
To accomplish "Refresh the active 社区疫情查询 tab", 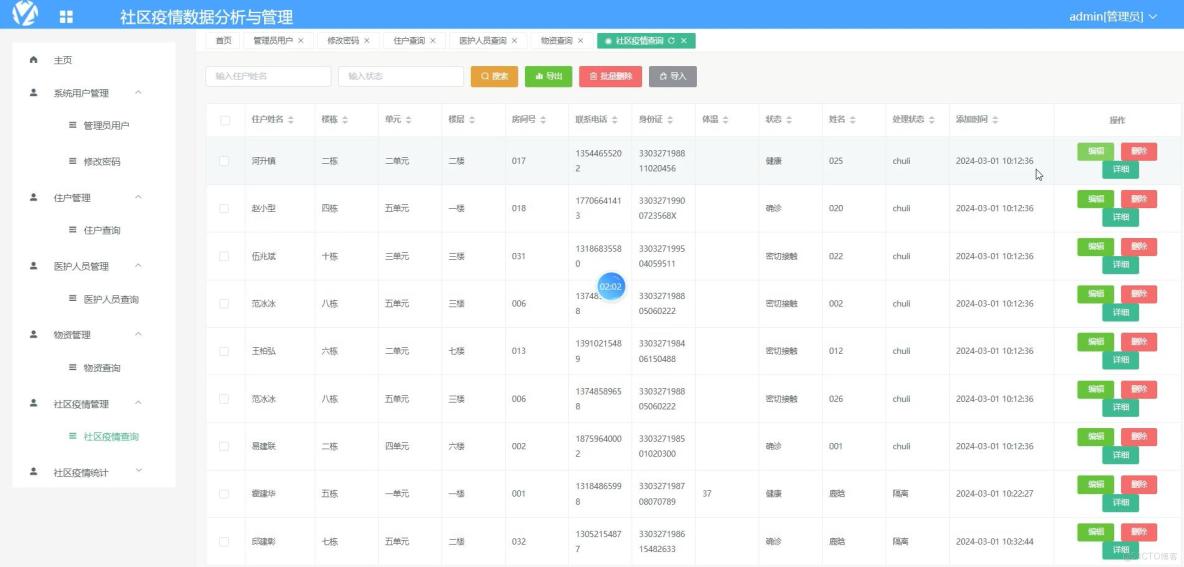I will (671, 41).
